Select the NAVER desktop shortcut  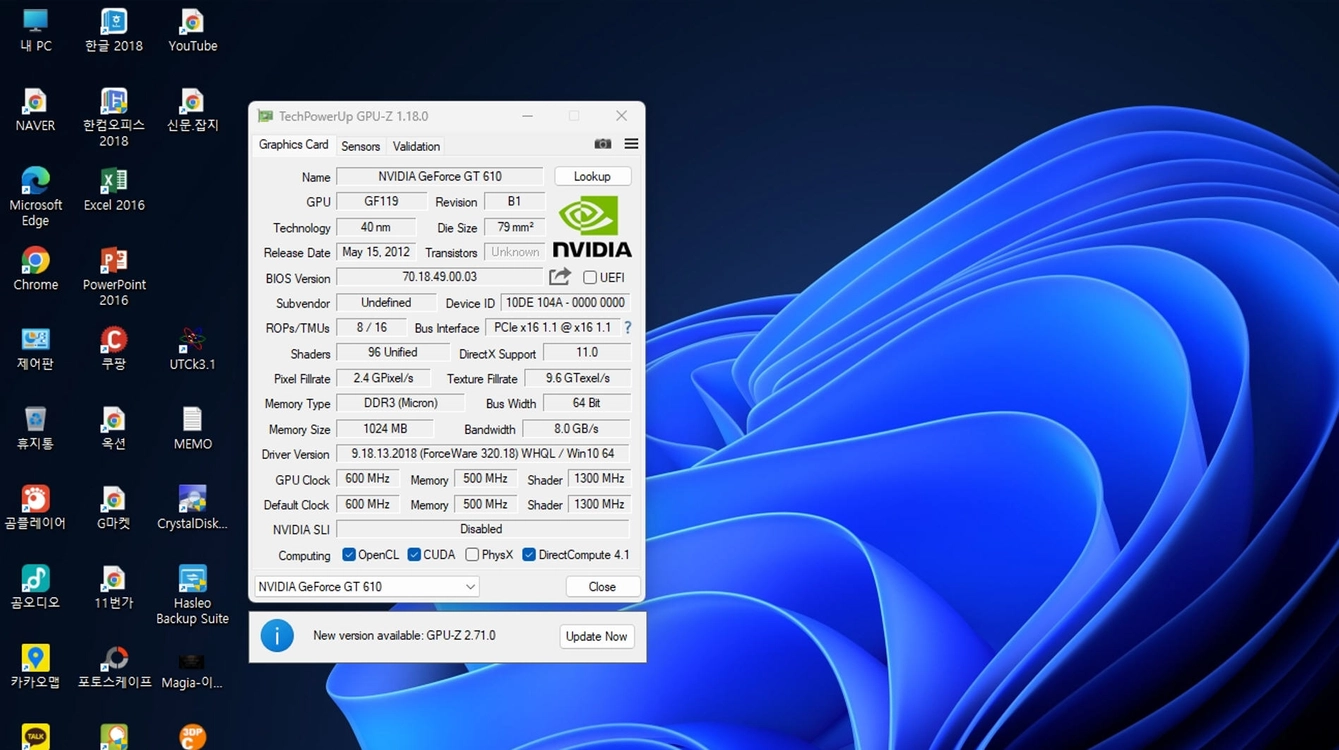[35, 110]
